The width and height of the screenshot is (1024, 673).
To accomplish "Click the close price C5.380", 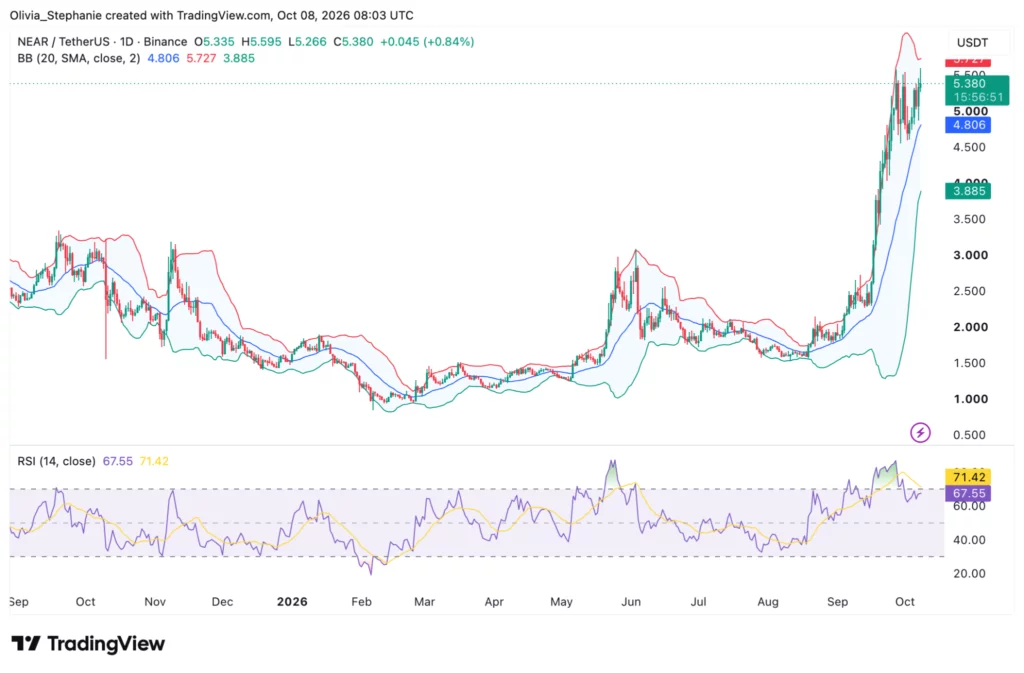I will [x=353, y=42].
